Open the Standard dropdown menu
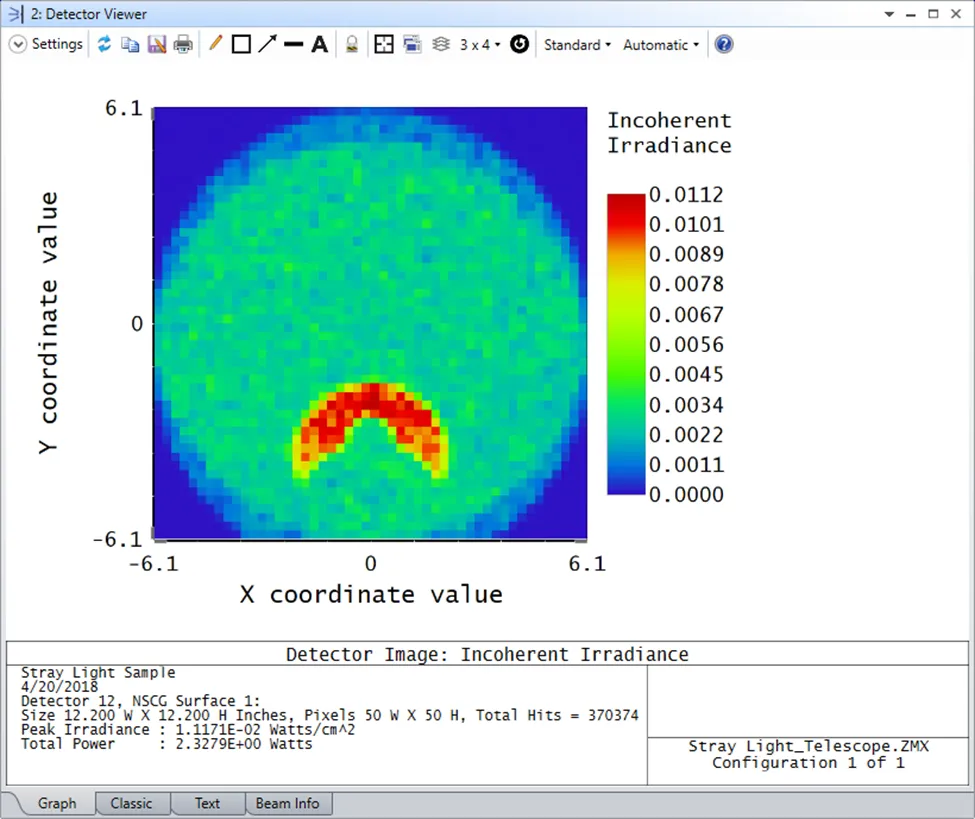975x819 pixels. click(x=577, y=45)
